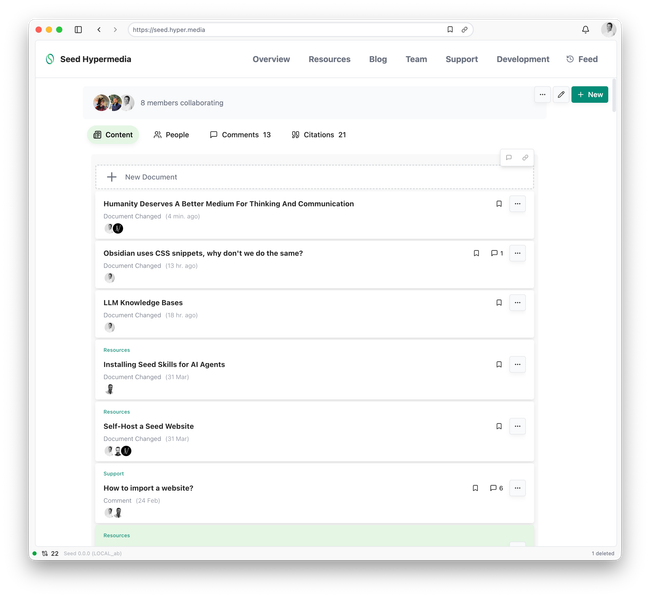Toggle bookmark on How to import a website
650x598 pixels.
[x=476, y=488]
